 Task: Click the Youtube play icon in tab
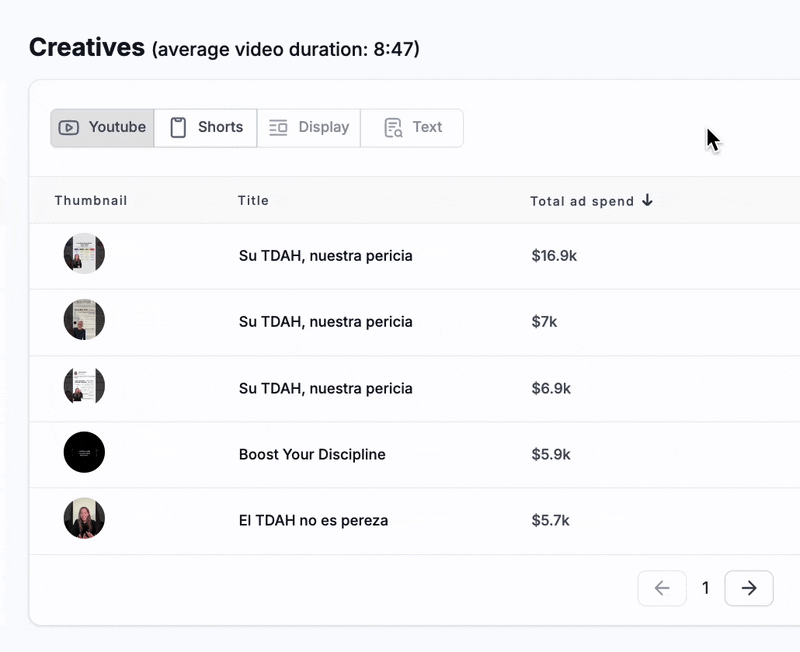pos(69,128)
